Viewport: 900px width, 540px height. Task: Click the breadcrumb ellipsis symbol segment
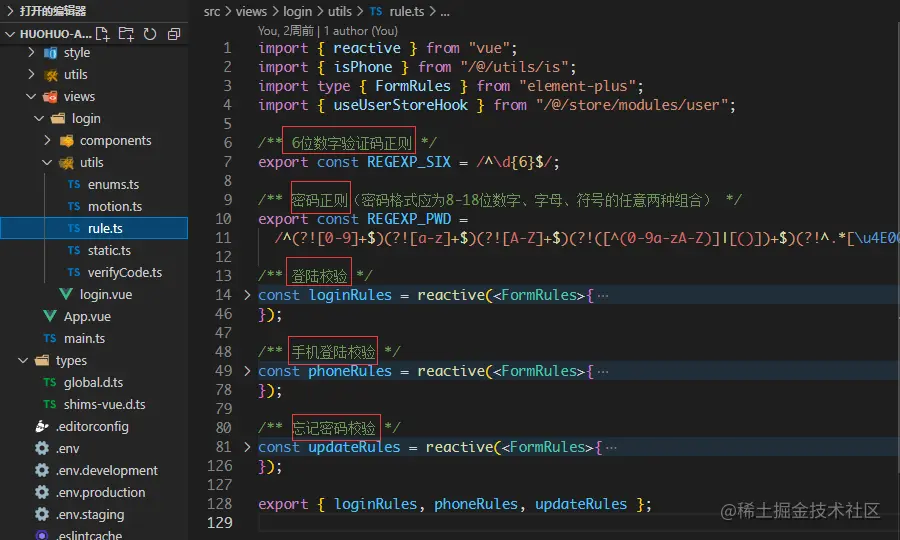[445, 11]
